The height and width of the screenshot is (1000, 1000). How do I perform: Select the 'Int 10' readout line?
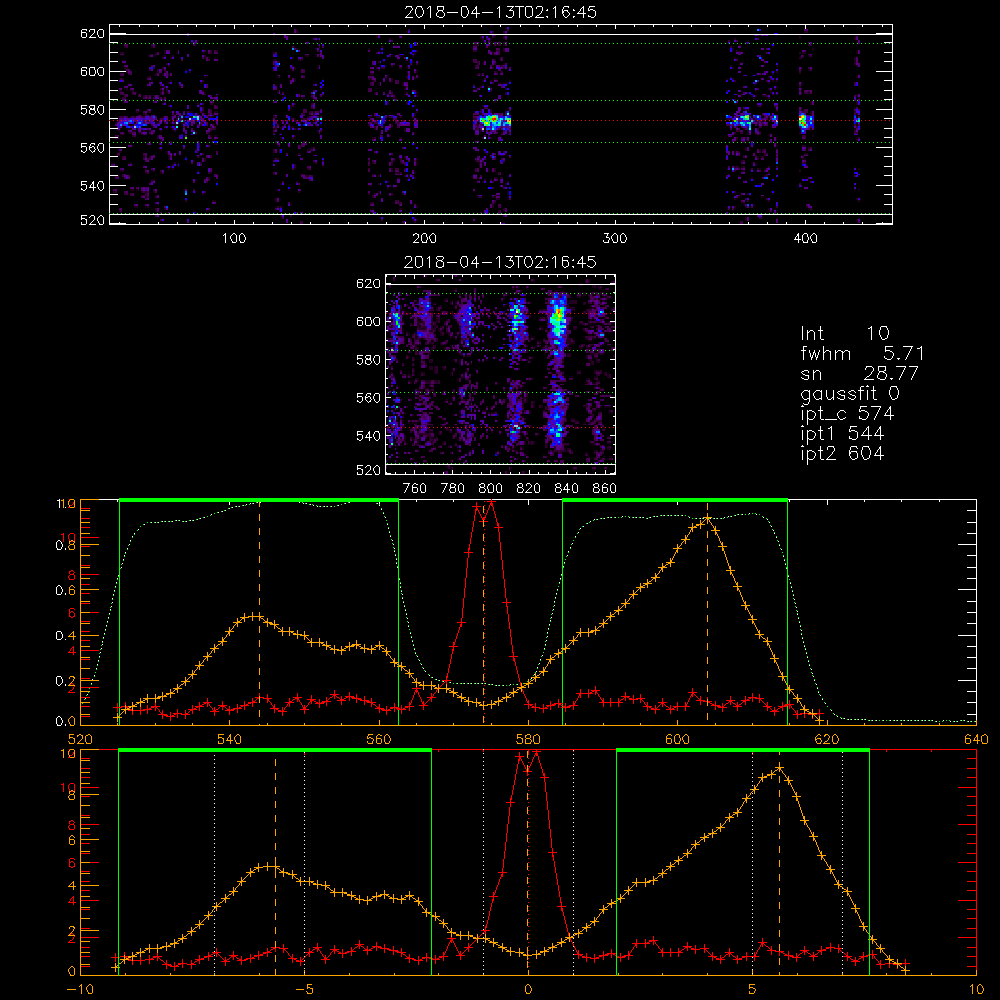tap(844, 333)
